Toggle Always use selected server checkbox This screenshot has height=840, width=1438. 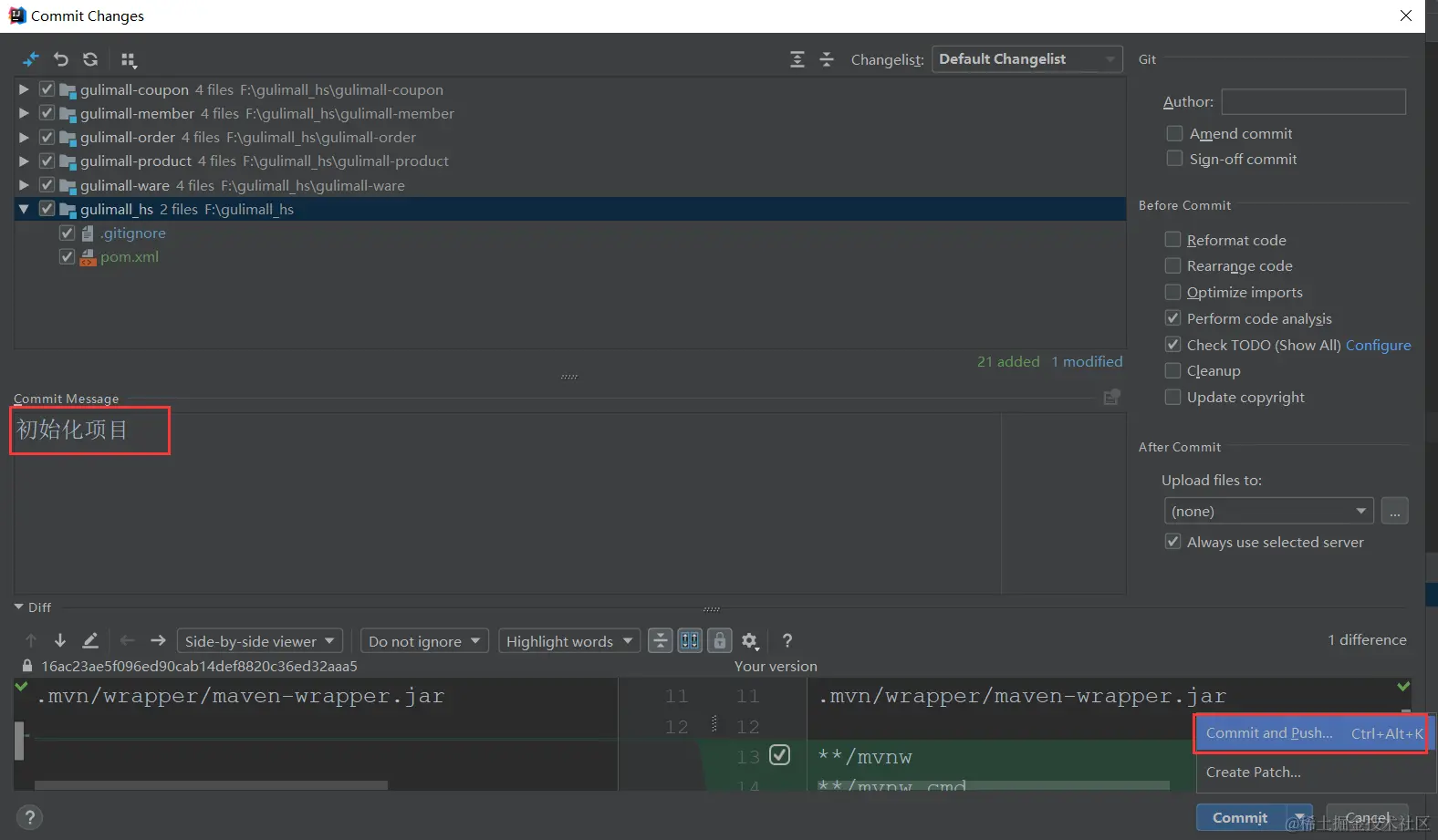coord(1172,541)
